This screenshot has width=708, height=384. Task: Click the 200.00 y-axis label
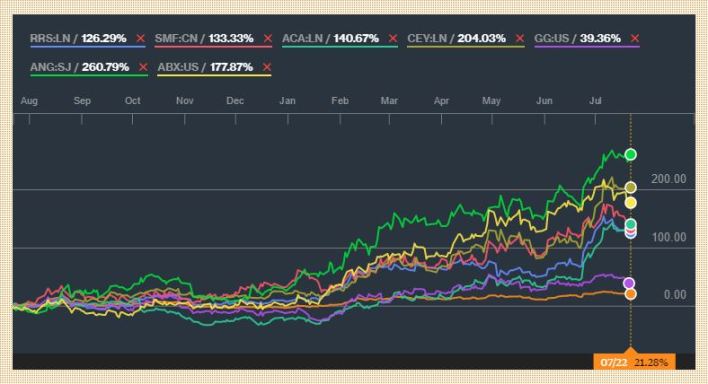(668, 179)
